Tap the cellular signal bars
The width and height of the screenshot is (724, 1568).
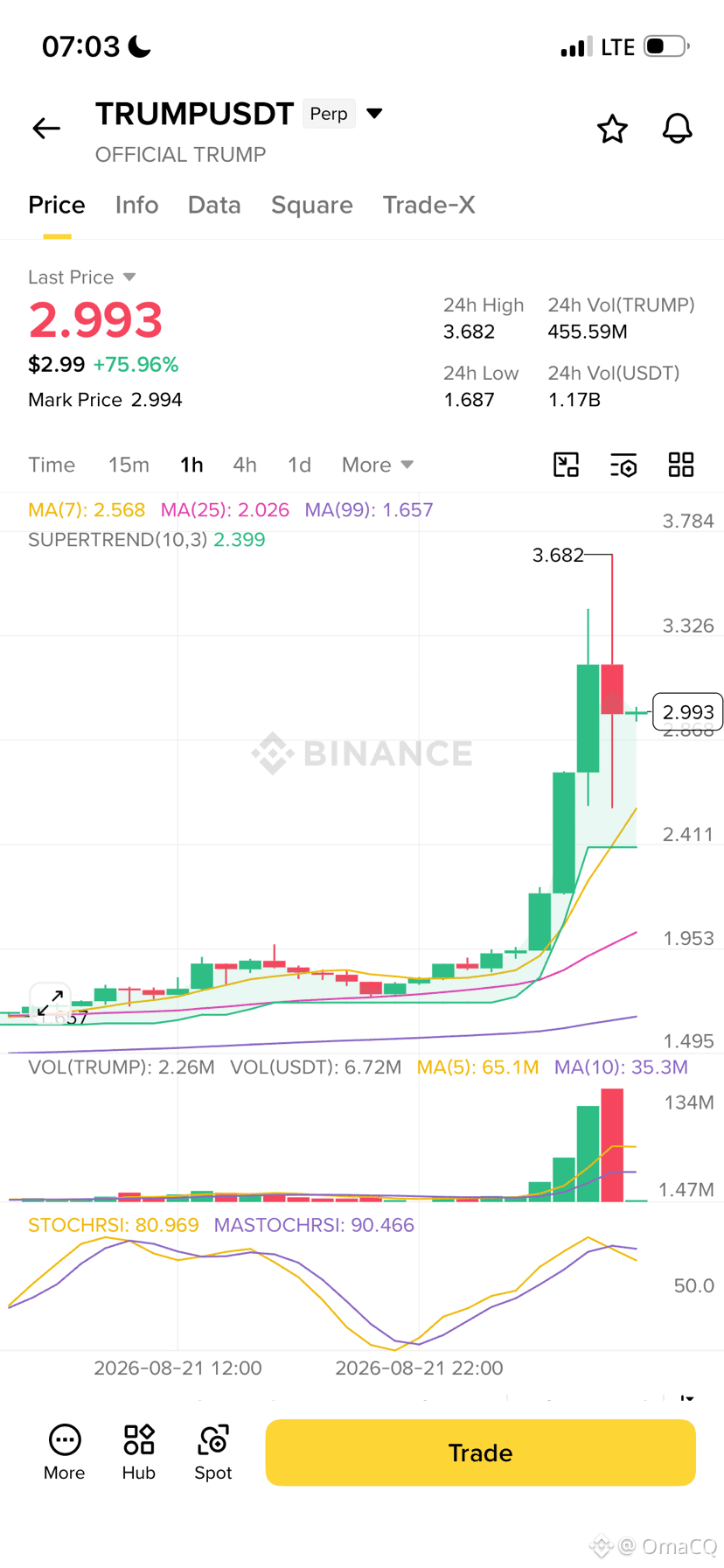coord(576,47)
